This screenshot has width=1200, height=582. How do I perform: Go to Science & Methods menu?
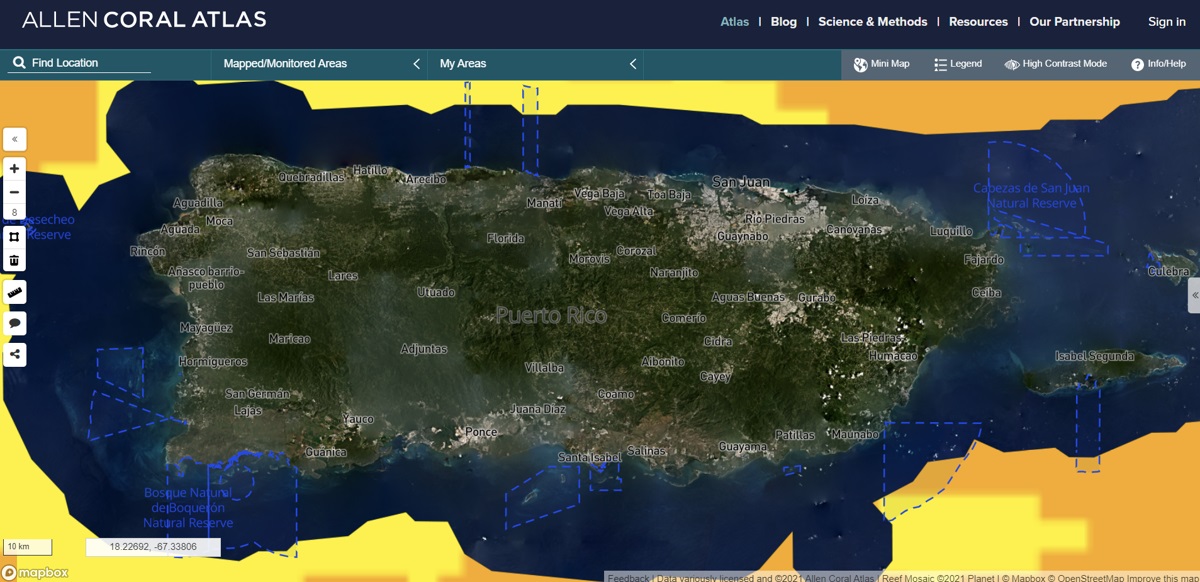872,22
